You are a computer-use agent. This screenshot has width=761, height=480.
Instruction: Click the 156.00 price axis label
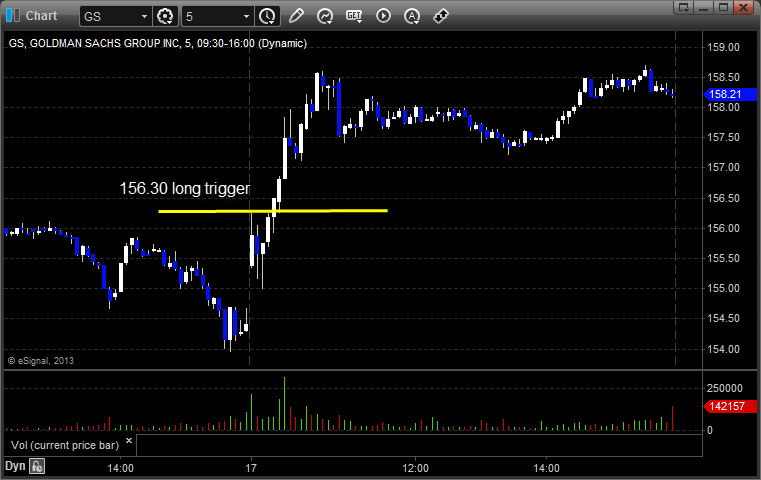pos(723,228)
